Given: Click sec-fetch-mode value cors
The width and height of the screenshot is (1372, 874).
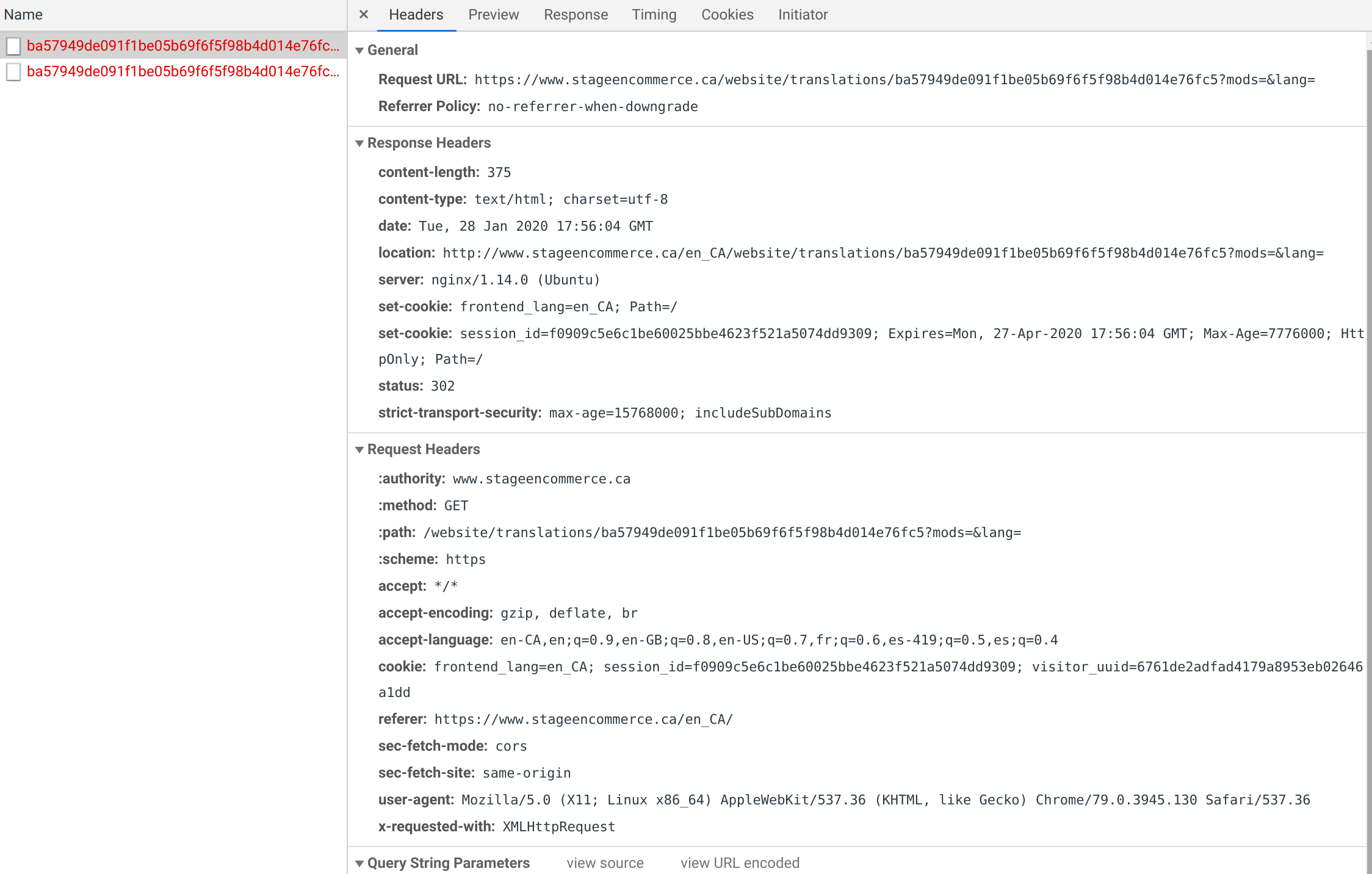Looking at the screenshot, I should (x=511, y=746).
